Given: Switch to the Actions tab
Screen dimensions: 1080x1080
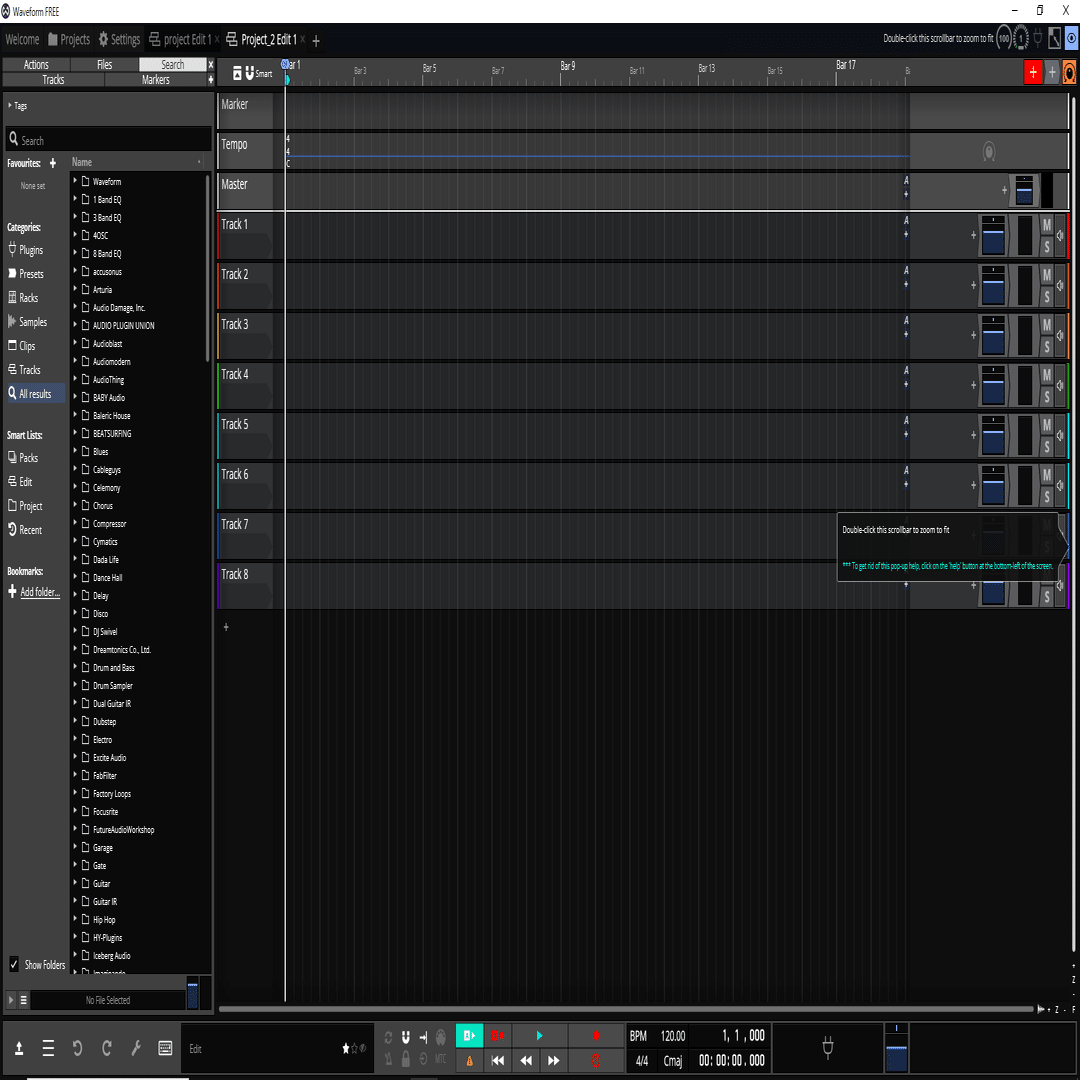Looking at the screenshot, I should [x=36, y=64].
